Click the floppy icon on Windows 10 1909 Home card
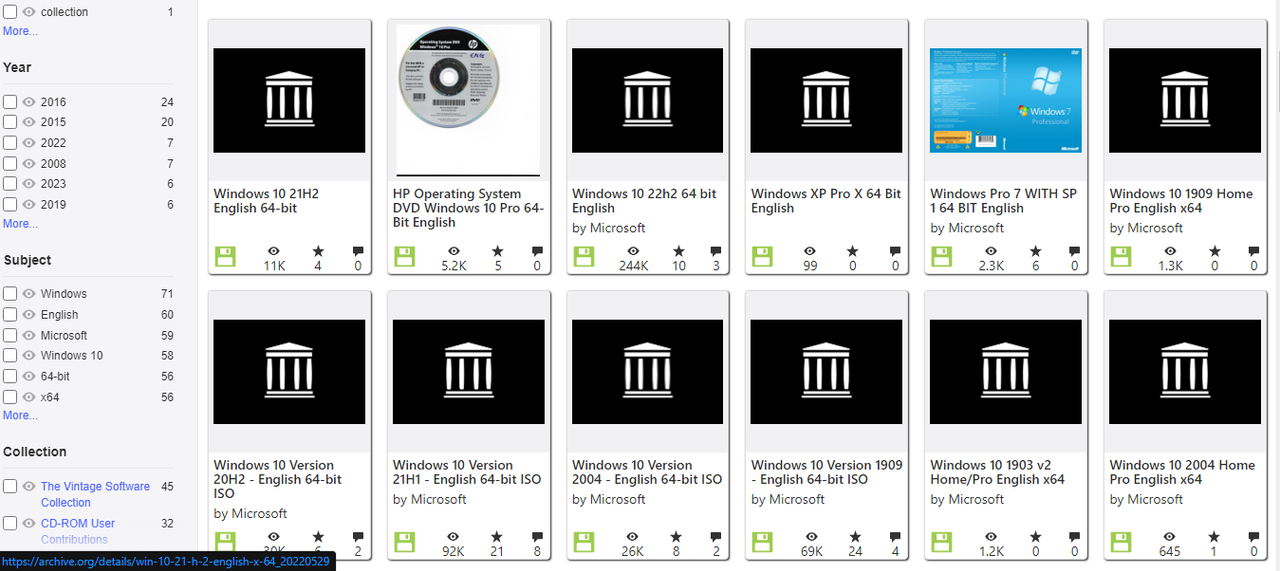Screen dimensions: 1280x571 [1120, 257]
